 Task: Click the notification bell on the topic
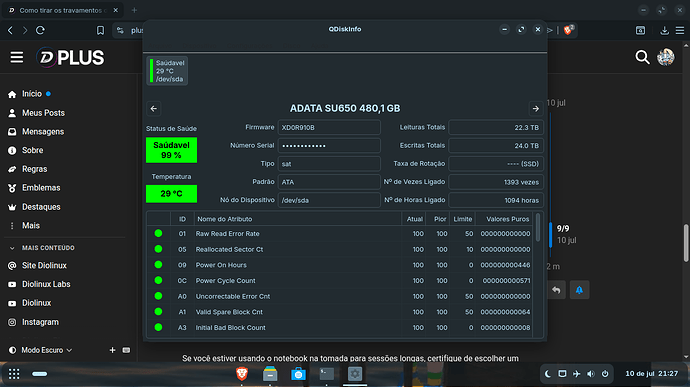coord(579,290)
